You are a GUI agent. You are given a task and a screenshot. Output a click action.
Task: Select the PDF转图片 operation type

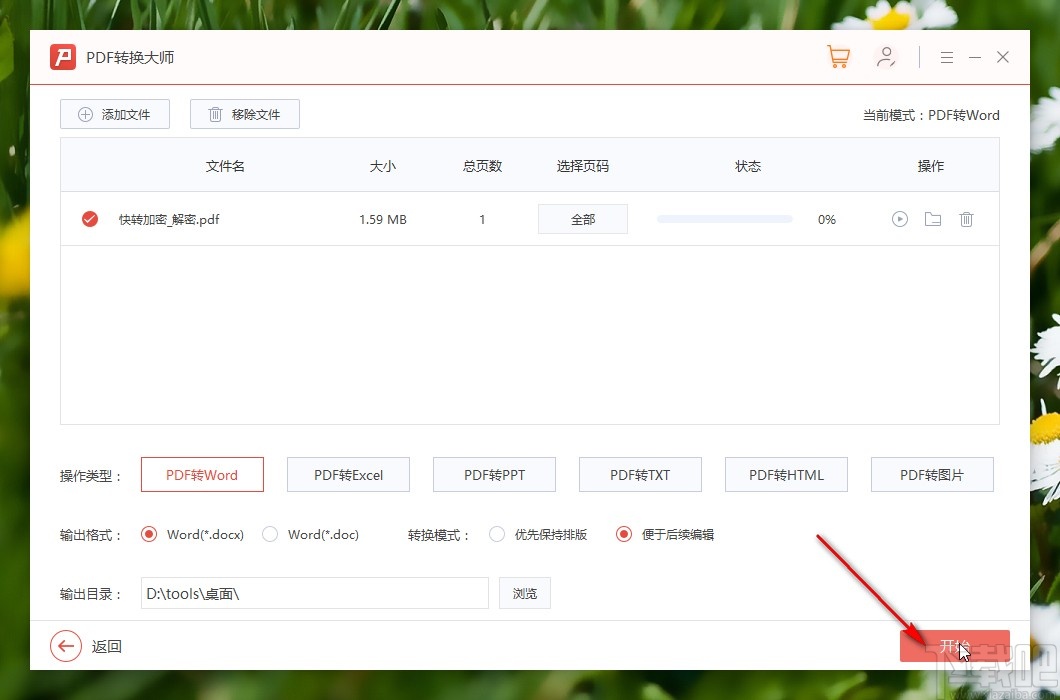tap(932, 475)
